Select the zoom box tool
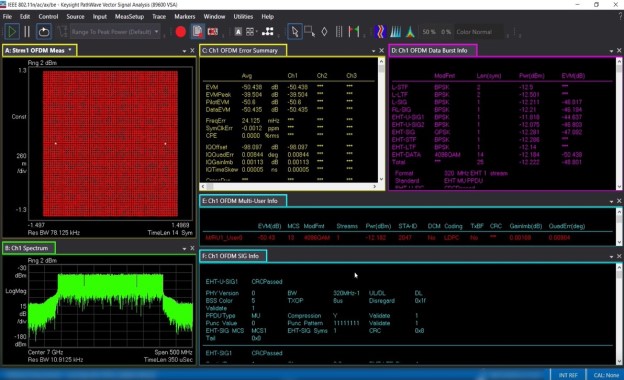Screen dimensions: 624x380 [310, 32]
